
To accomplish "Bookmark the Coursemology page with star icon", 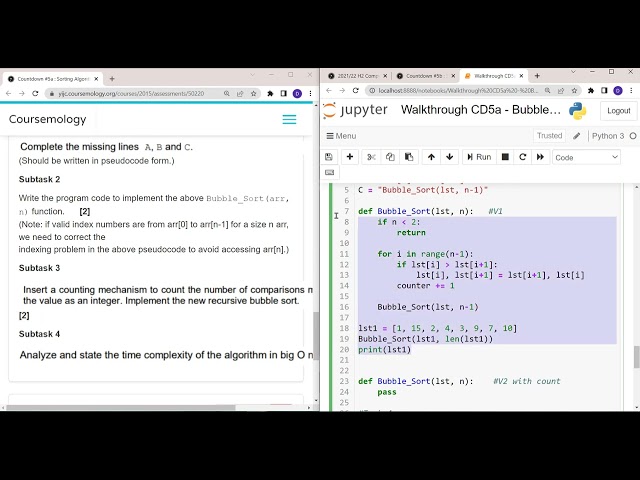I will 253,93.
